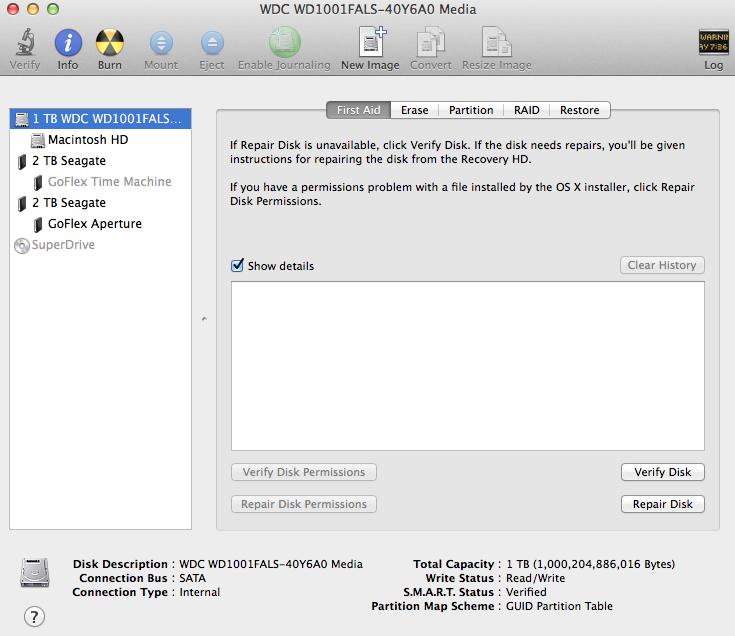Click inside the empty details log area

coord(468,366)
